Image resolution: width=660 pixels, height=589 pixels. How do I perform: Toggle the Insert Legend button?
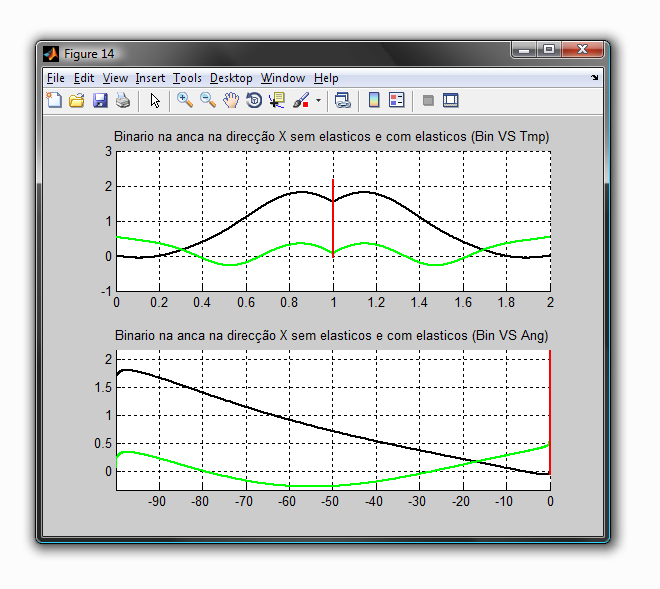(397, 100)
